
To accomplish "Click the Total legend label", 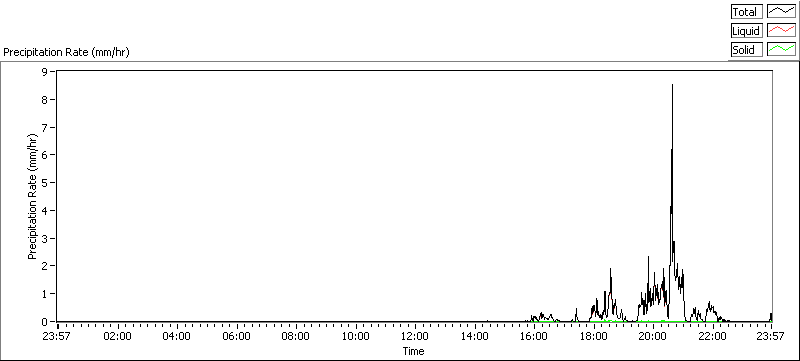I will pos(746,12).
